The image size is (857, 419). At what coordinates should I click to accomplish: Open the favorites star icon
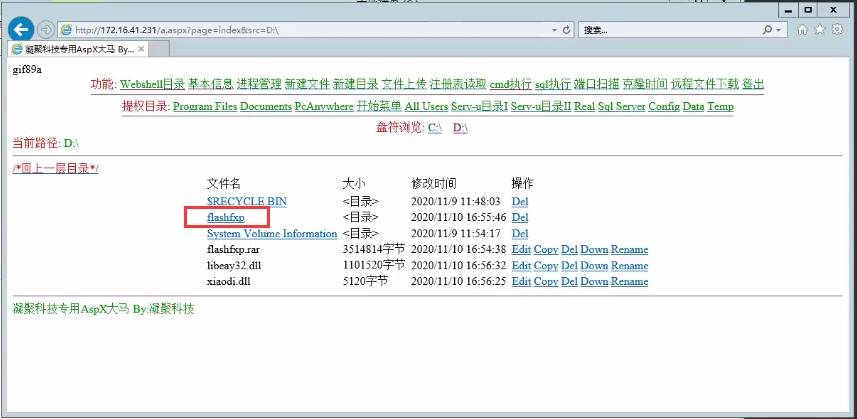pos(820,30)
